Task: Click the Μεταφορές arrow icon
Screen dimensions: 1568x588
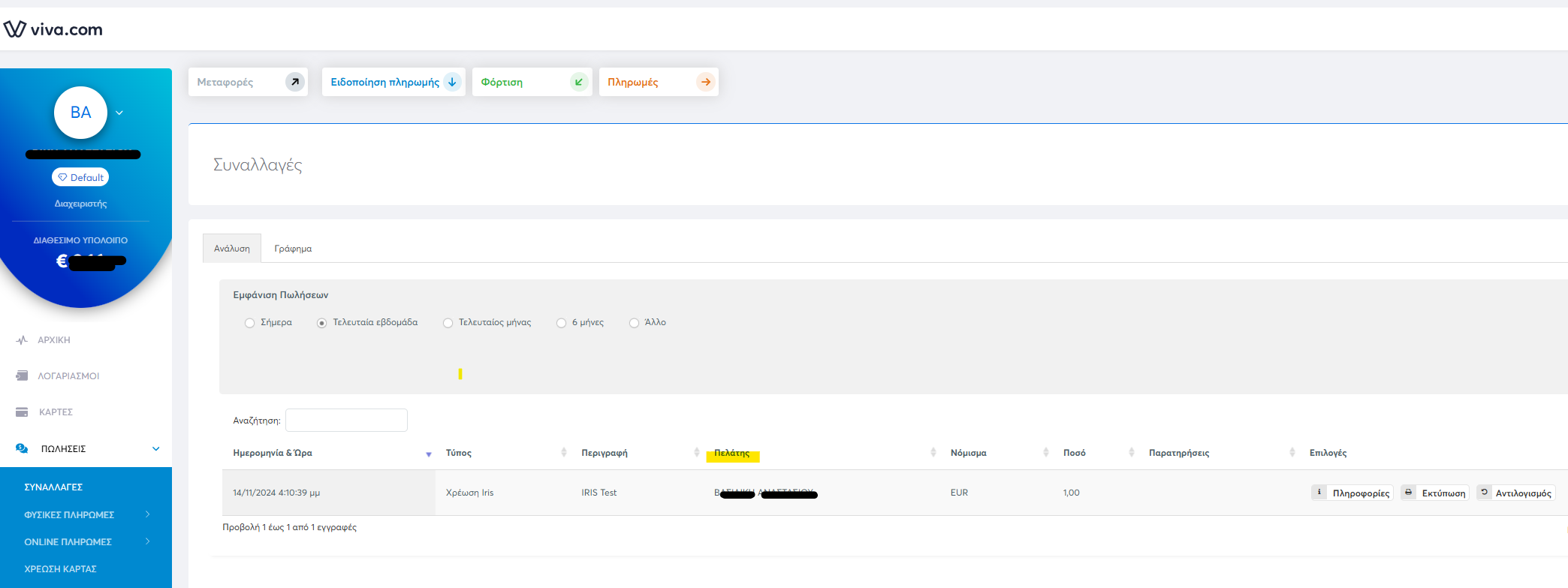Action: [x=295, y=82]
